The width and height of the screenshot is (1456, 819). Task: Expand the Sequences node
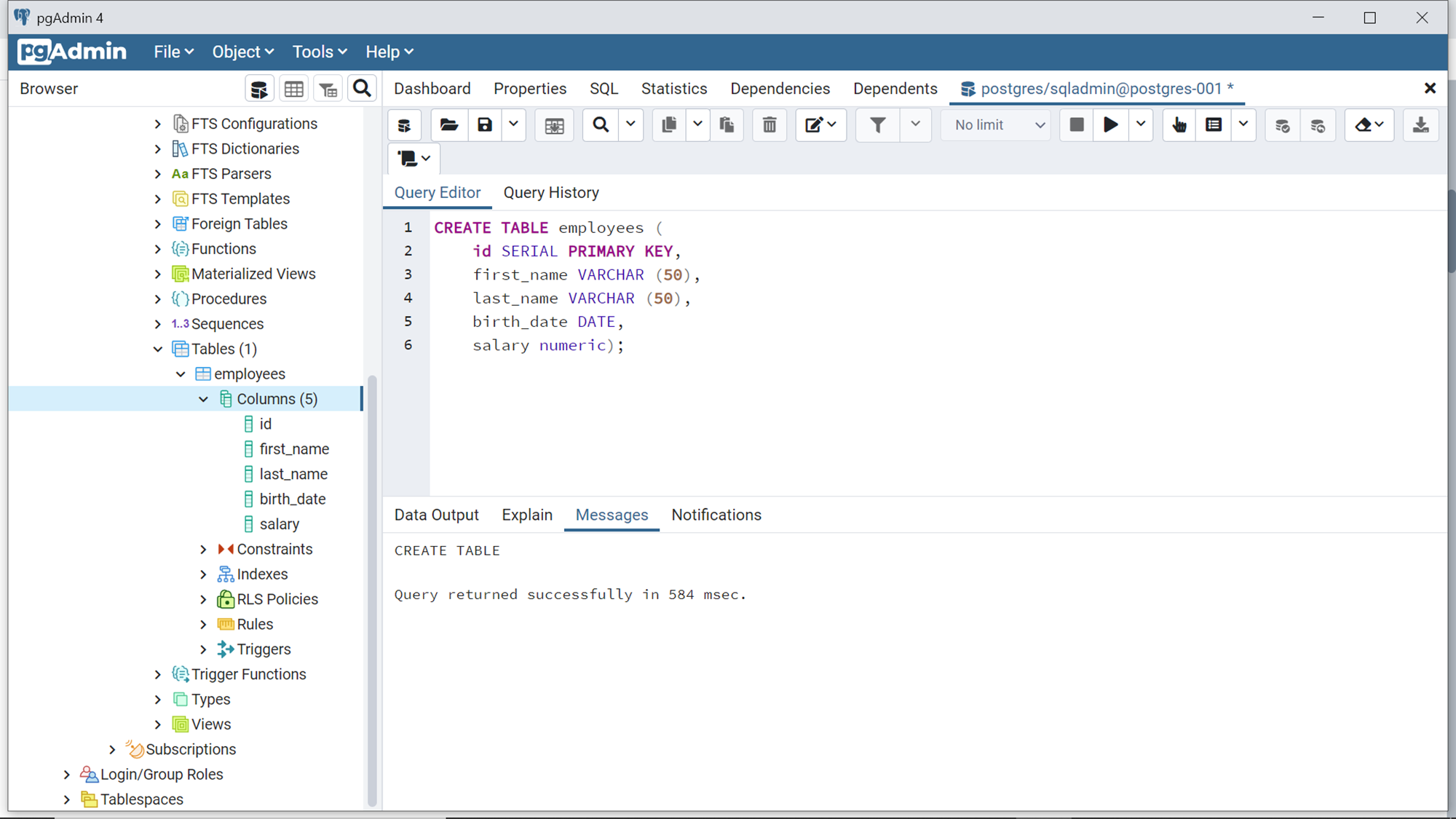click(x=158, y=324)
